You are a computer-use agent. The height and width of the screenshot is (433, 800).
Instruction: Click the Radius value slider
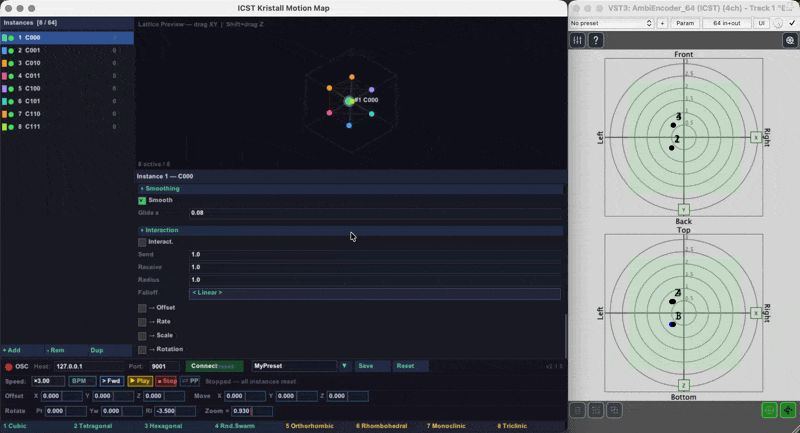point(375,280)
